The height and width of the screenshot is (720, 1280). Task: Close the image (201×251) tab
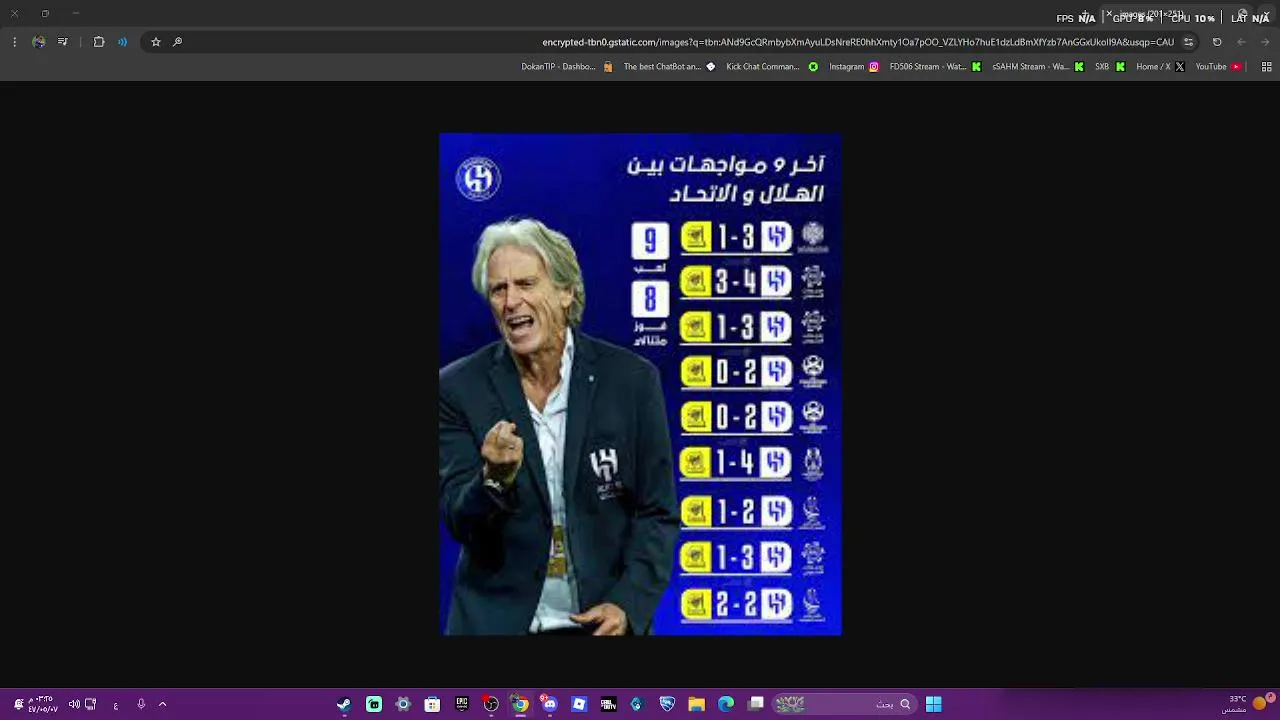1108,14
